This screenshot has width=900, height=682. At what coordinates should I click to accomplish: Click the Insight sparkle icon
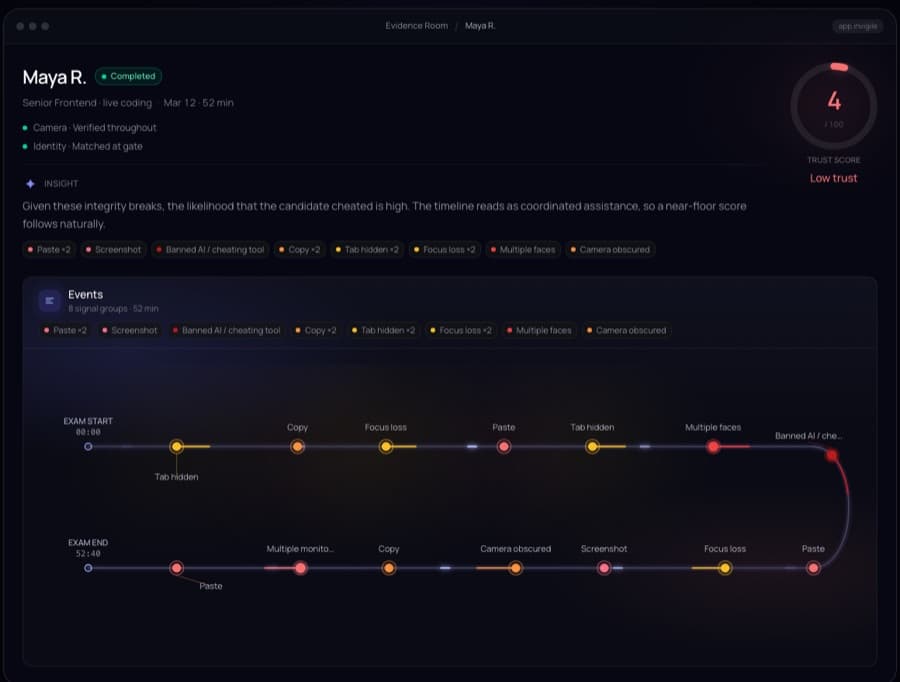click(30, 184)
